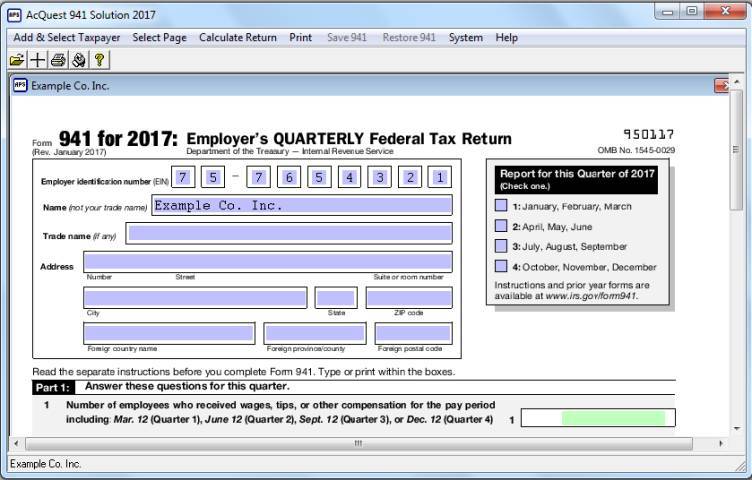Click the Name field with Example Co. Inc.
The width and height of the screenshot is (752, 480).
[302, 205]
